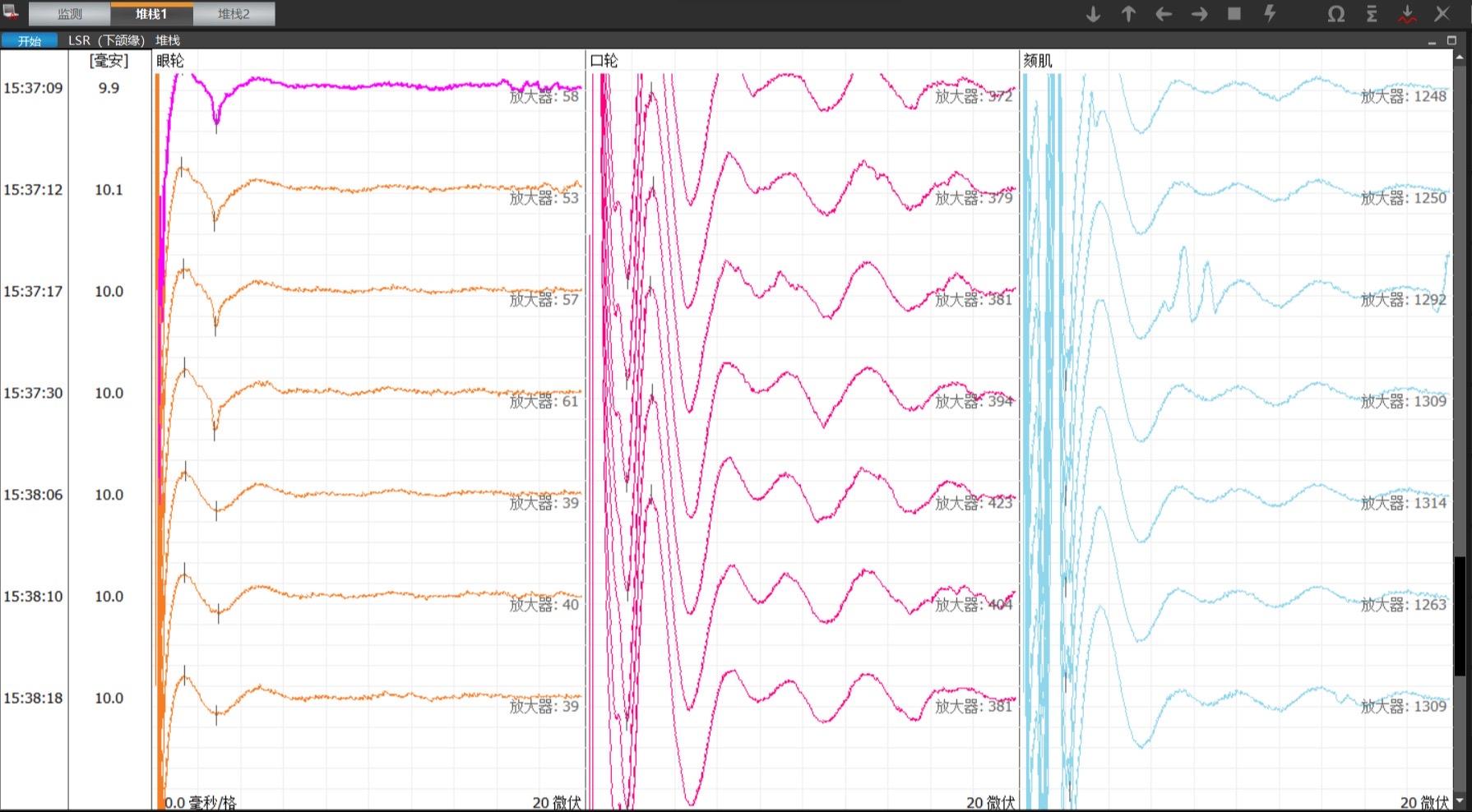This screenshot has width=1472, height=812.
Task: Select the 15:38:18 trace row timestamp
Action: (x=33, y=698)
